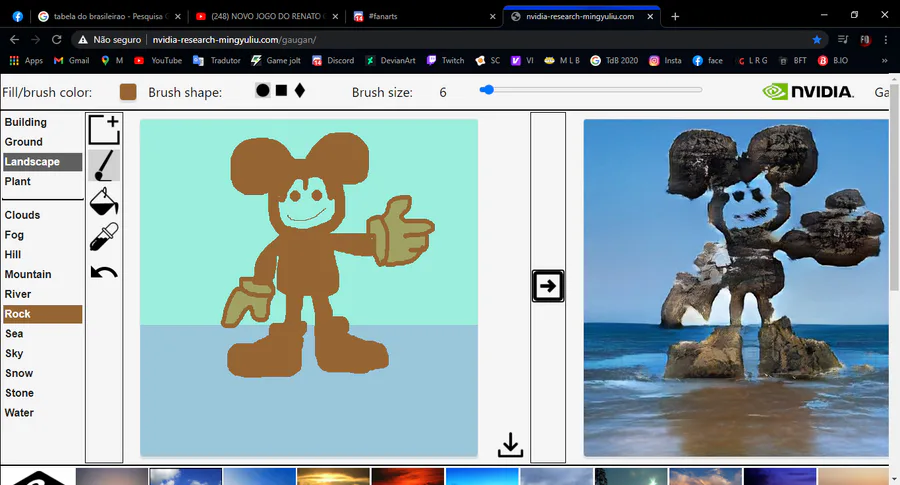Switch to the YouTube NOVO JOGO tab
900x485 pixels.
pos(266,17)
